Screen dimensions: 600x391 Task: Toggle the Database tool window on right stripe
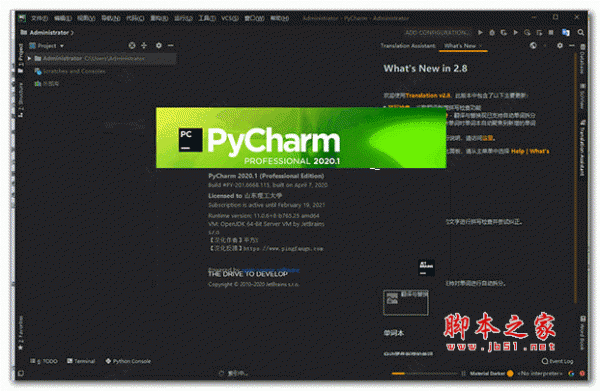click(x=582, y=59)
